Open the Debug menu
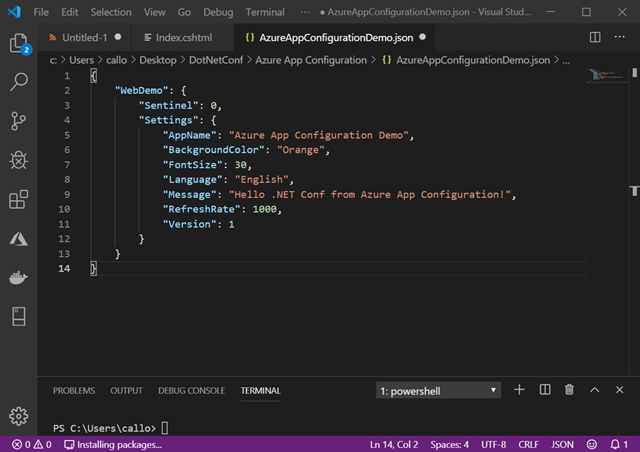The width and height of the screenshot is (640, 452). 218,12
